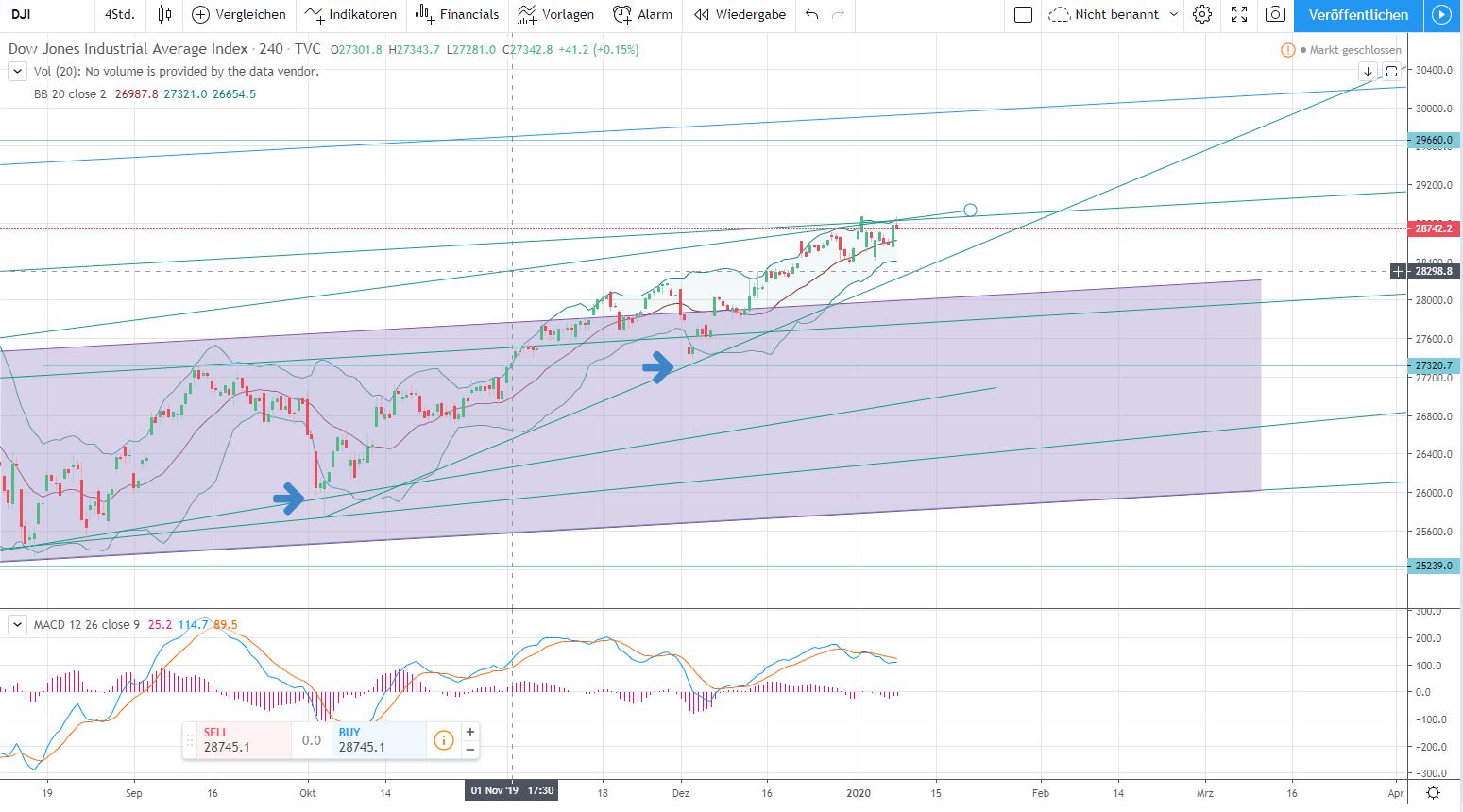Image resolution: width=1463 pixels, height=812 pixels.
Task: Open time axis settings gear icon
Action: pos(1433,793)
